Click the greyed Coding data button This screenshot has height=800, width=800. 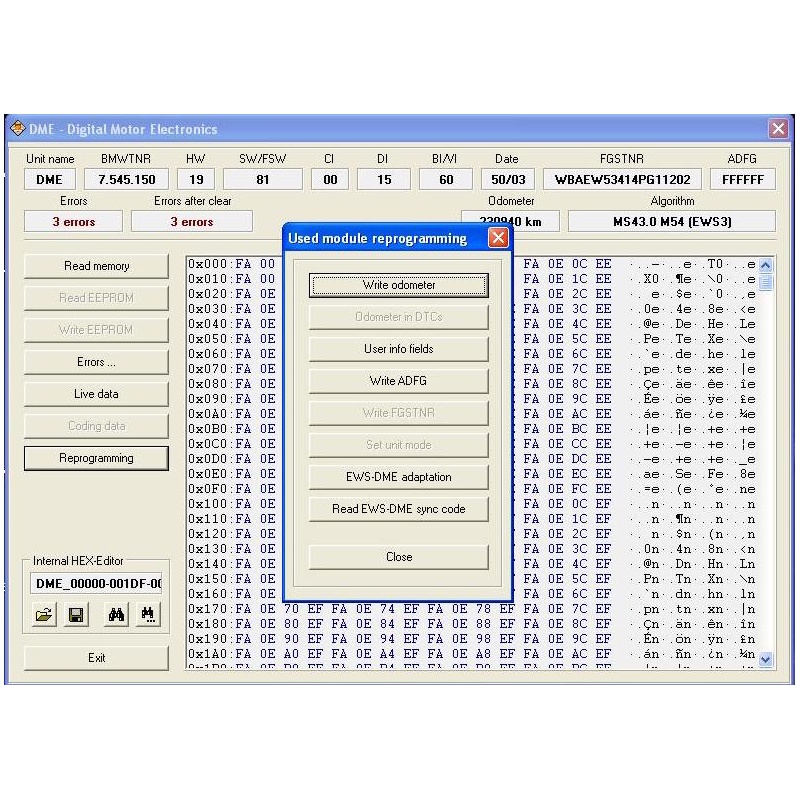[x=96, y=426]
